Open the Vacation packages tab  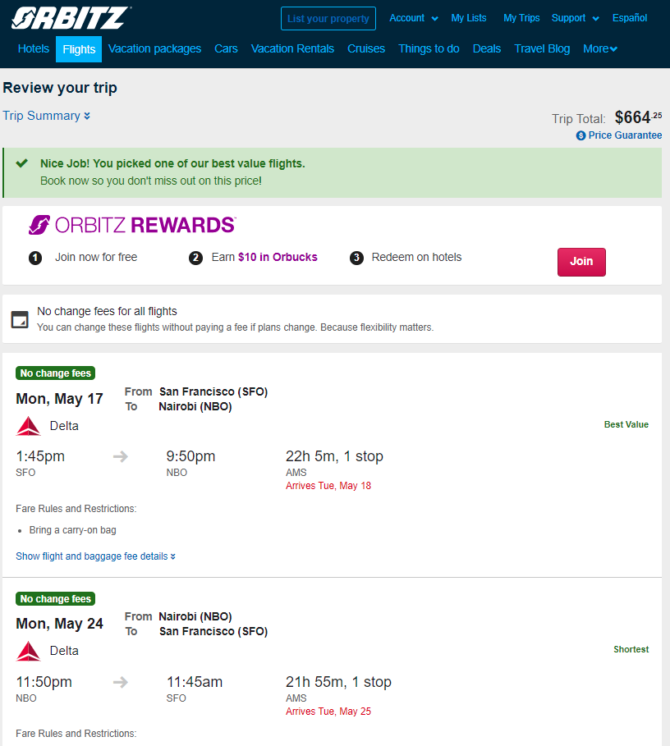coord(155,49)
